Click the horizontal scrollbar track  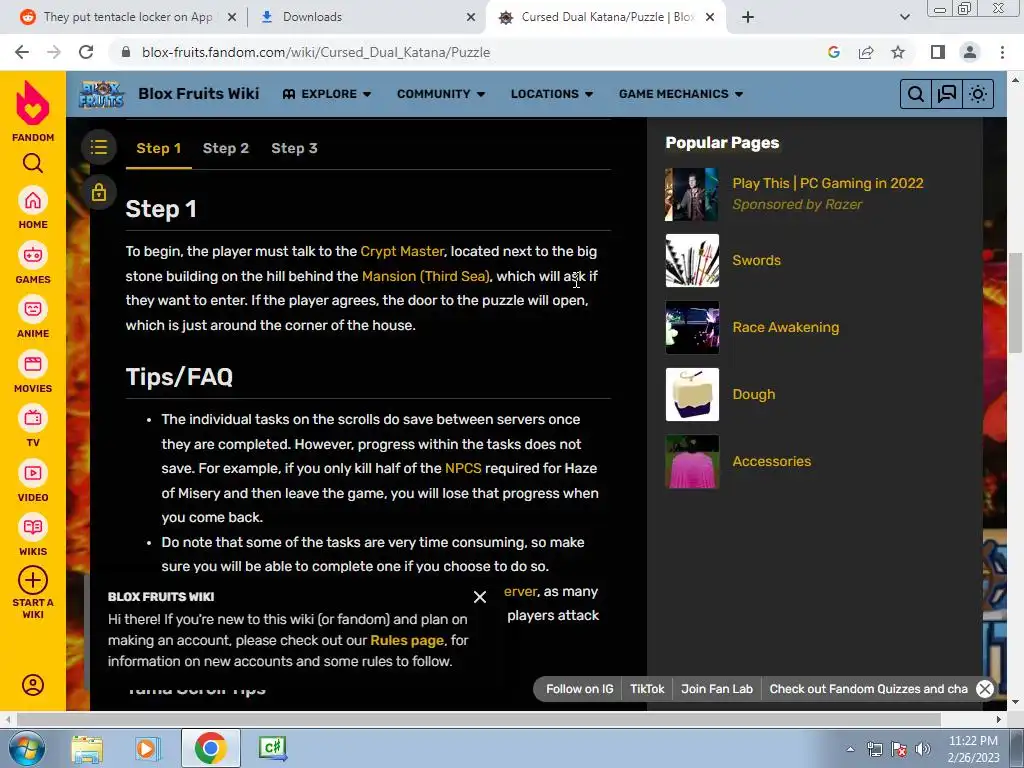502,719
